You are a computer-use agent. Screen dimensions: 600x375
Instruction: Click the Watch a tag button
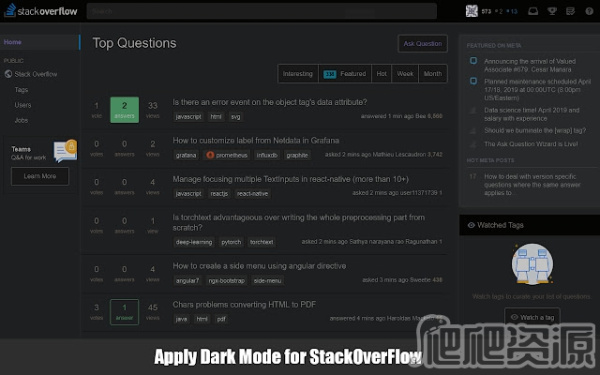click(x=532, y=317)
